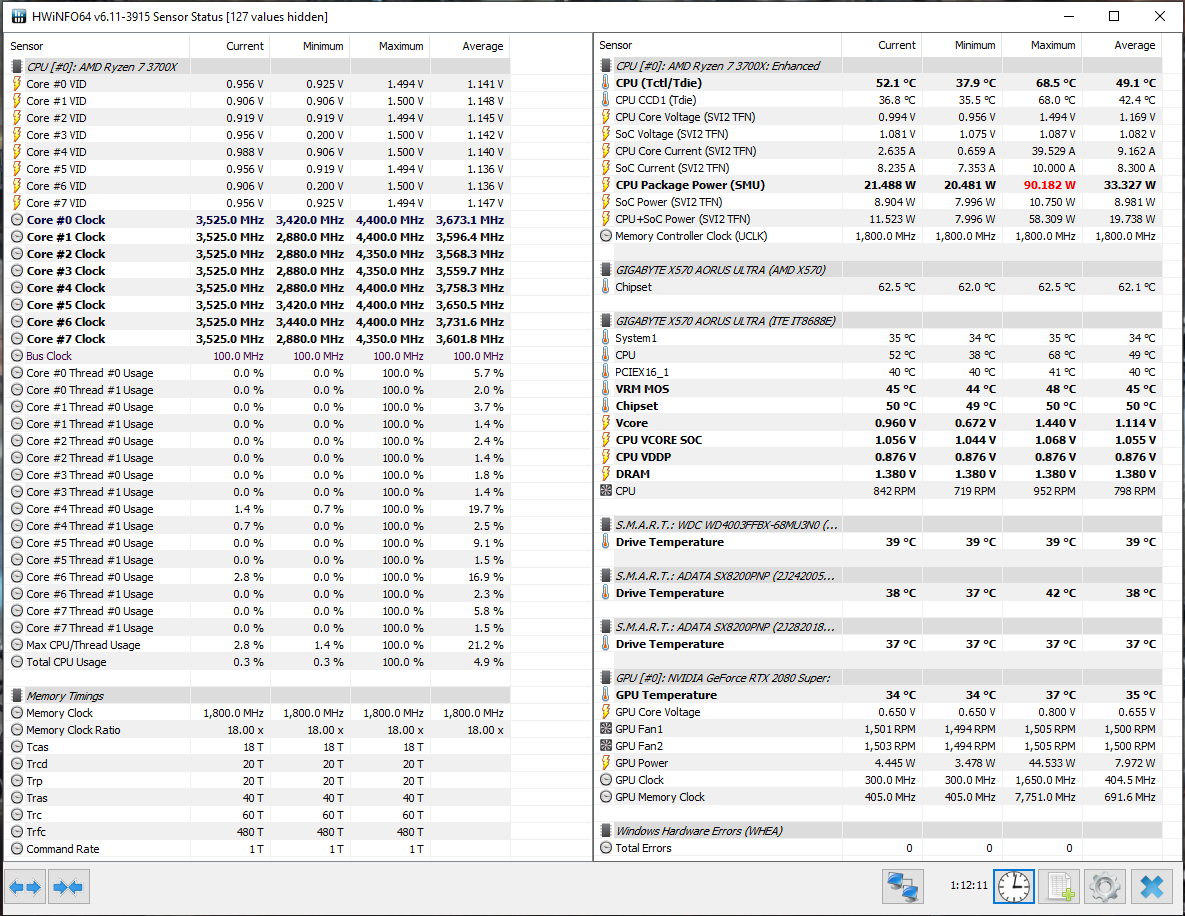
Task: Click left pane Sensor column header
Action: [x=97, y=46]
